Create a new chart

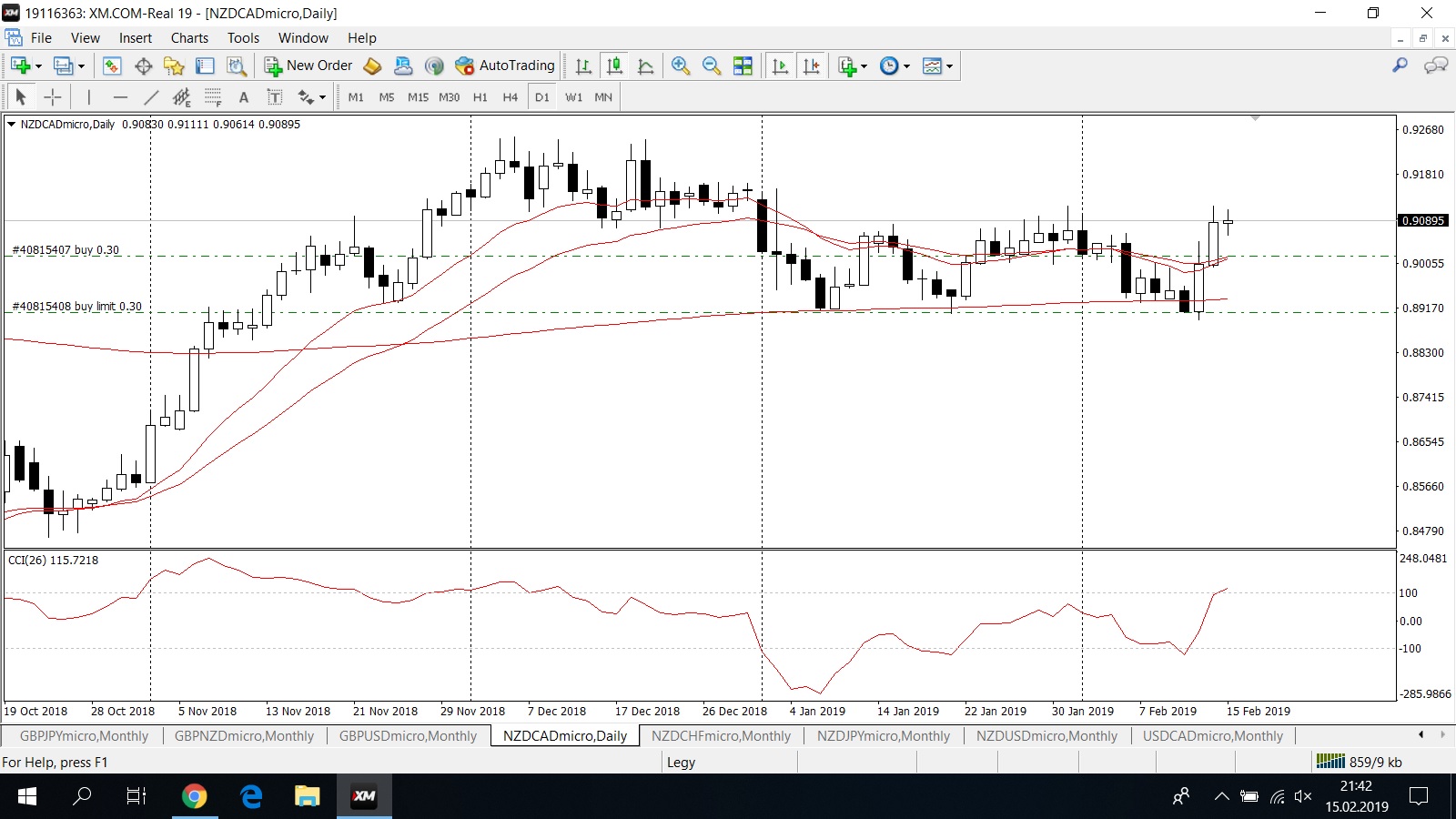click(20, 66)
